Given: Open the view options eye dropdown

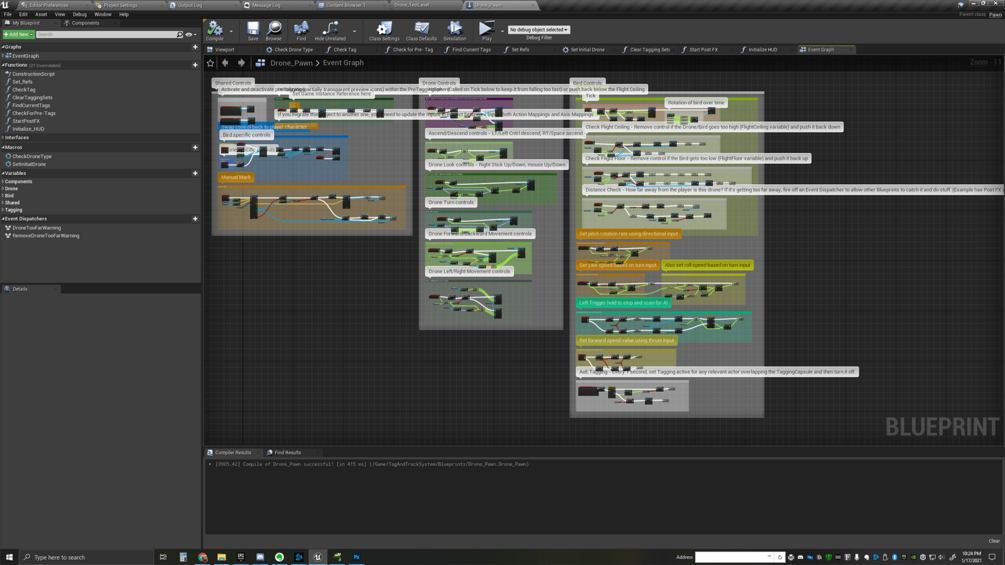Looking at the screenshot, I should (x=190, y=35).
